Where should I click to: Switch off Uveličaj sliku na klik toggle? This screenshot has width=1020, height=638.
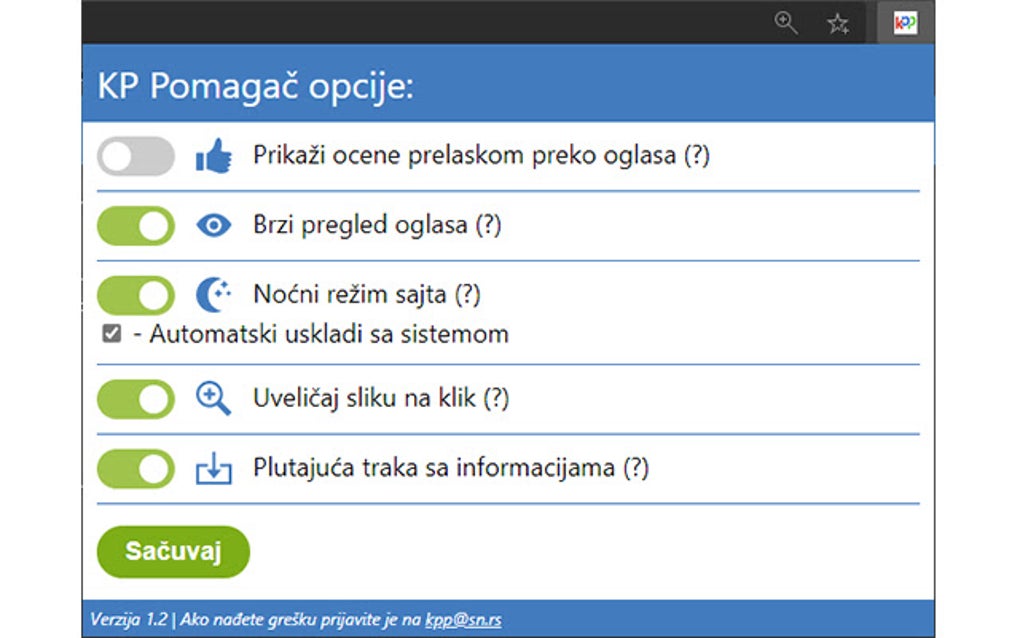(136, 399)
